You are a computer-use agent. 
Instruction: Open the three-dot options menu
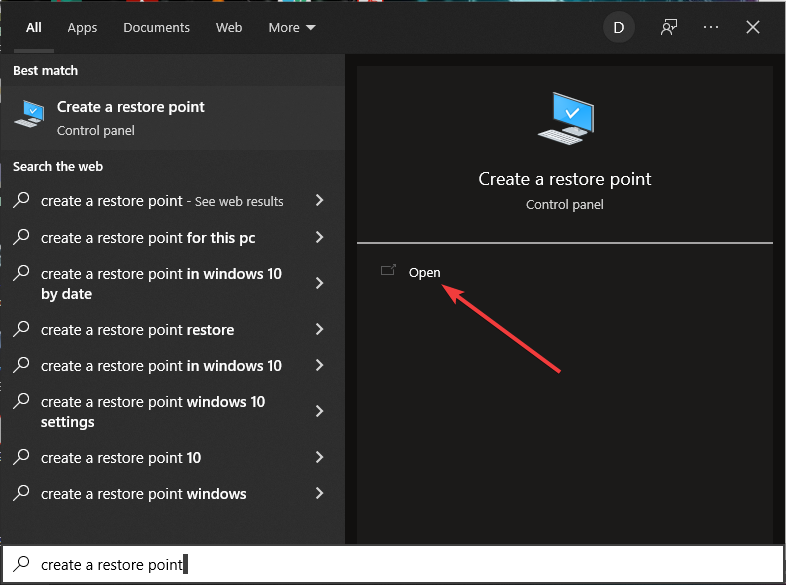coord(711,28)
